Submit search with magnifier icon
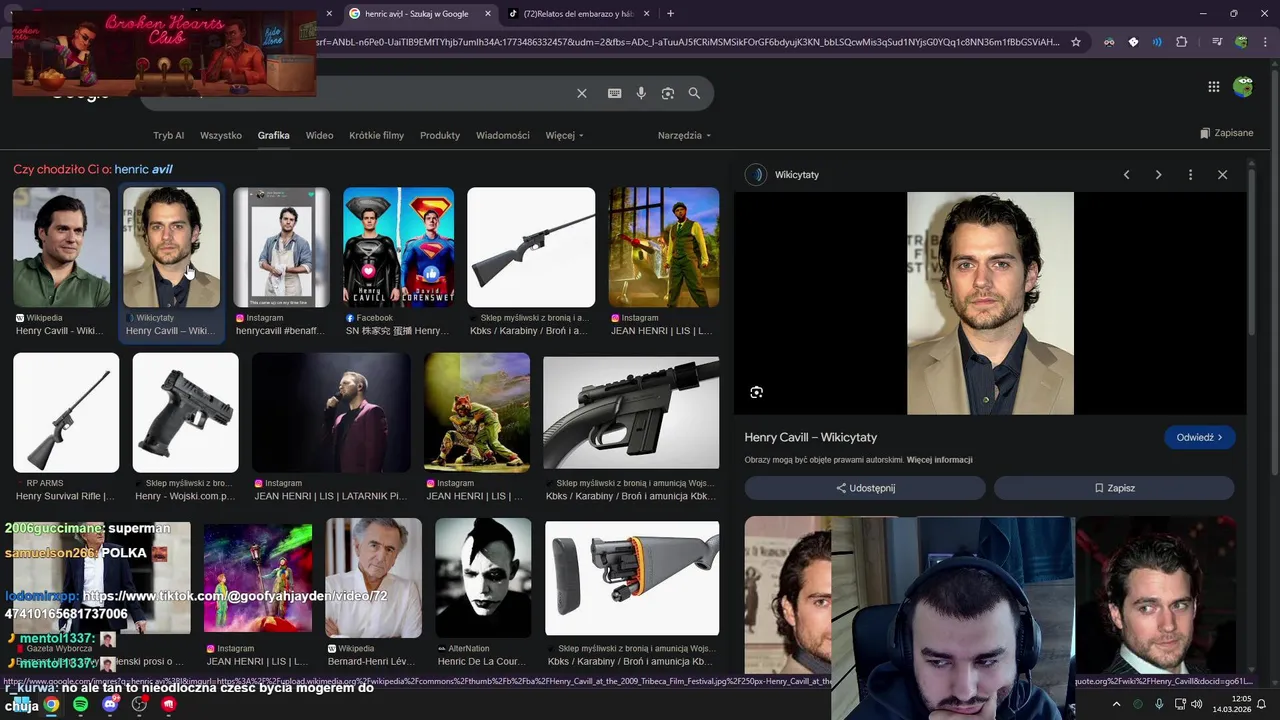Screen dimensions: 1280x720 pyautogui.click(x=694, y=93)
